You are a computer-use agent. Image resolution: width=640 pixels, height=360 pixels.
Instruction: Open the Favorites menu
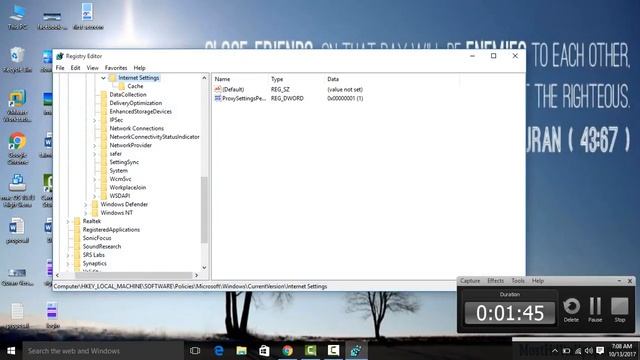(x=116, y=68)
